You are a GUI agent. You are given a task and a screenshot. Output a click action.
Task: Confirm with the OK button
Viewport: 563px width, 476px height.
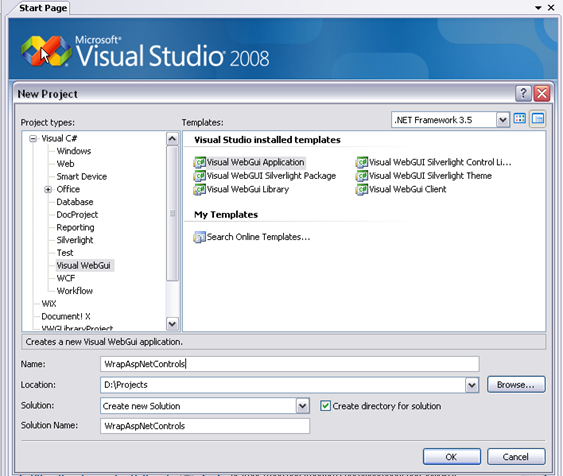click(452, 457)
